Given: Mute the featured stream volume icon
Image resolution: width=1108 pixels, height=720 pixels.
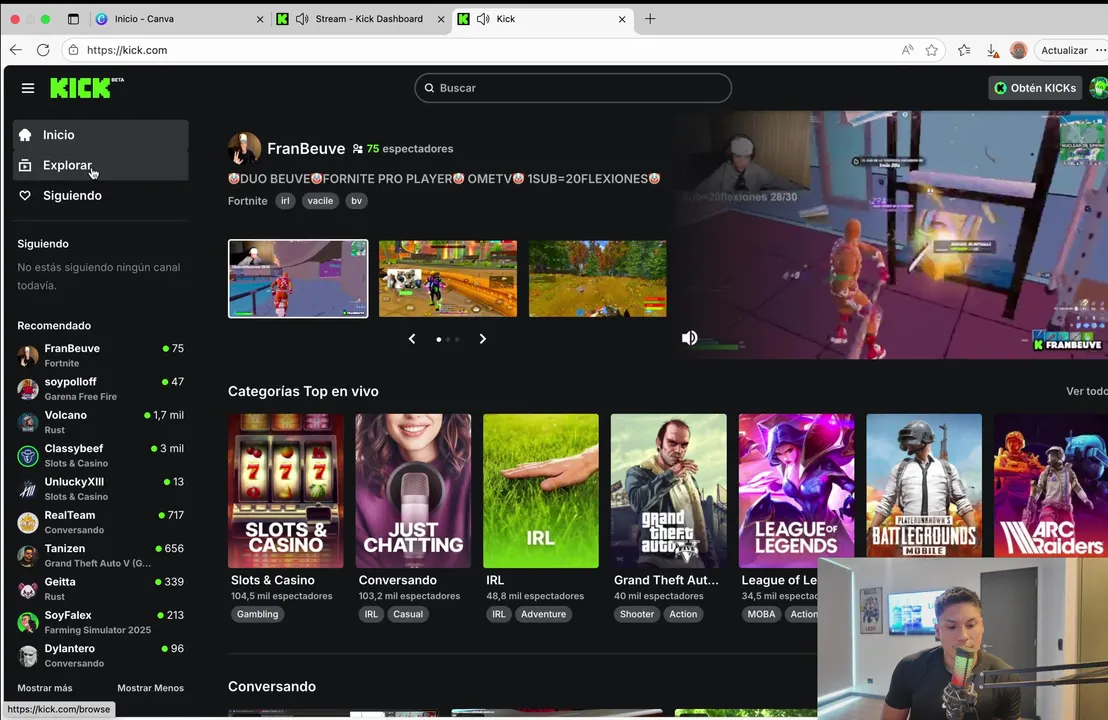Looking at the screenshot, I should coord(689,338).
